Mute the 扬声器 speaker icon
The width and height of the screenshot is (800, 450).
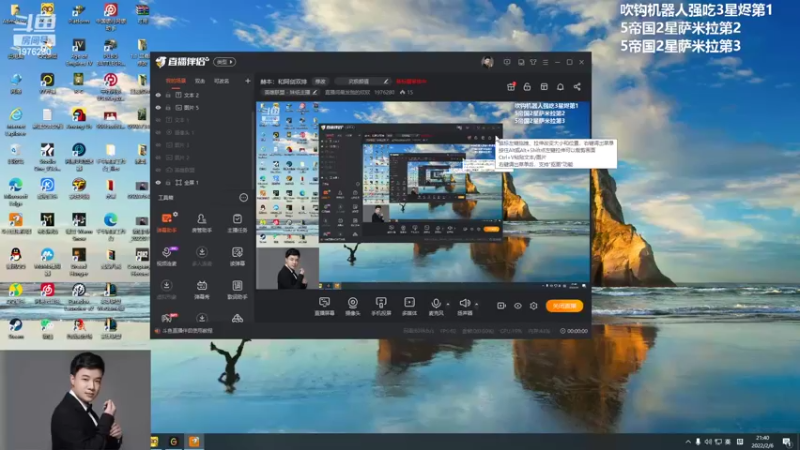[x=464, y=304]
